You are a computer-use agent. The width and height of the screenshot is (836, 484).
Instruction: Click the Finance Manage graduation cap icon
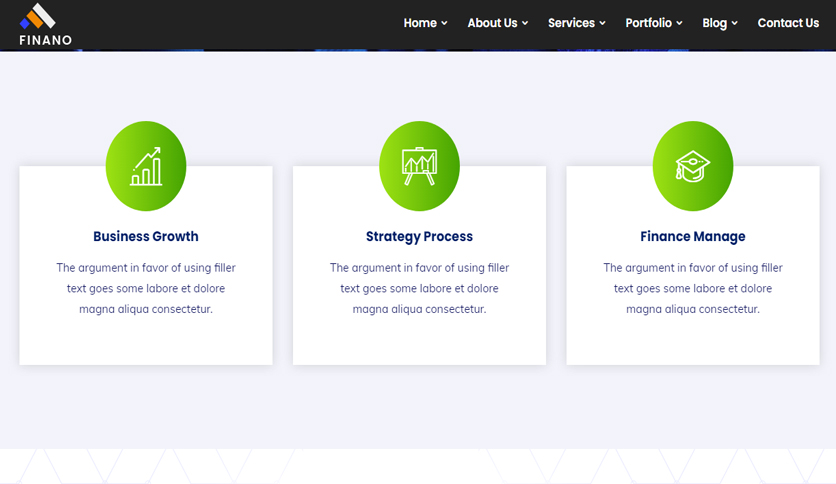(x=693, y=166)
